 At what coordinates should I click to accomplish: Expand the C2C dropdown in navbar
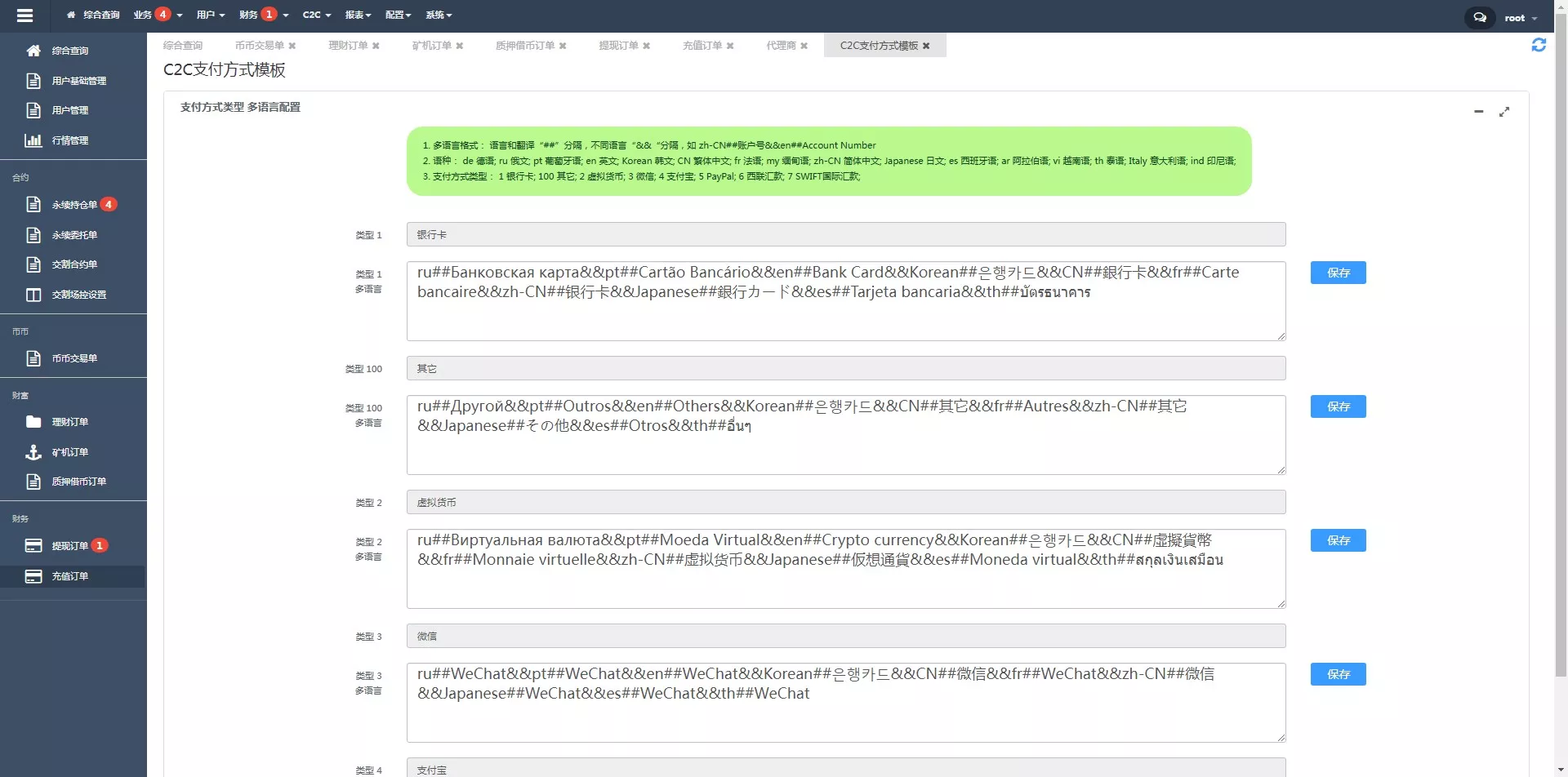(316, 15)
